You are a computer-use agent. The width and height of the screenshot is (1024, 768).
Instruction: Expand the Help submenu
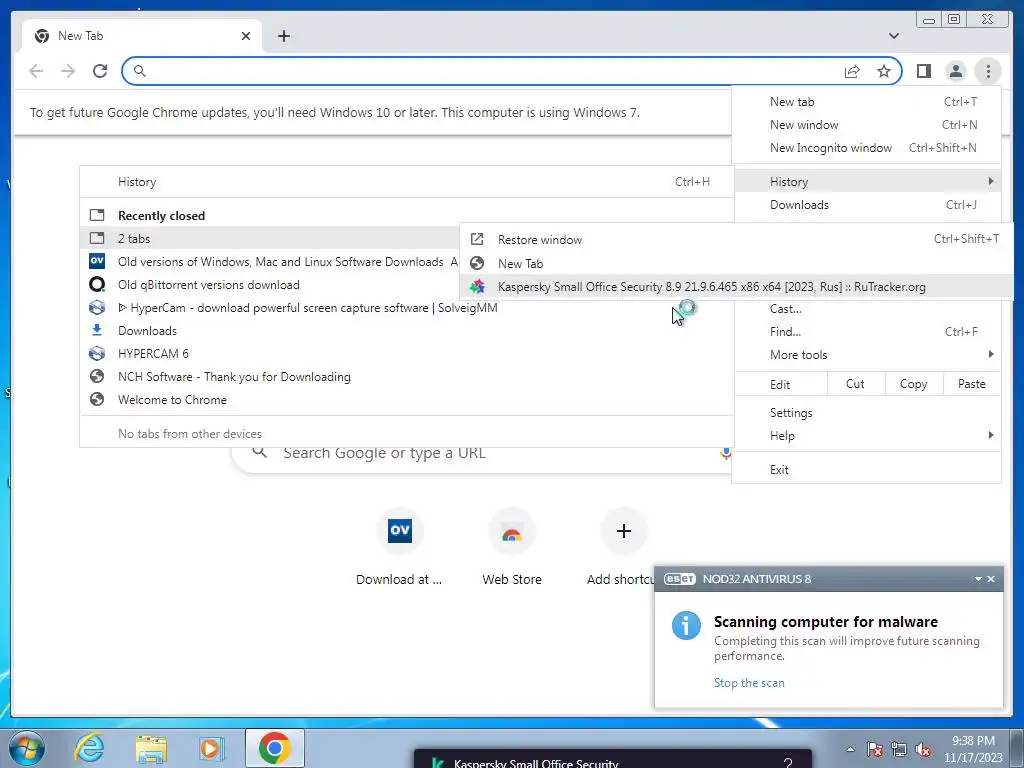[867, 436]
